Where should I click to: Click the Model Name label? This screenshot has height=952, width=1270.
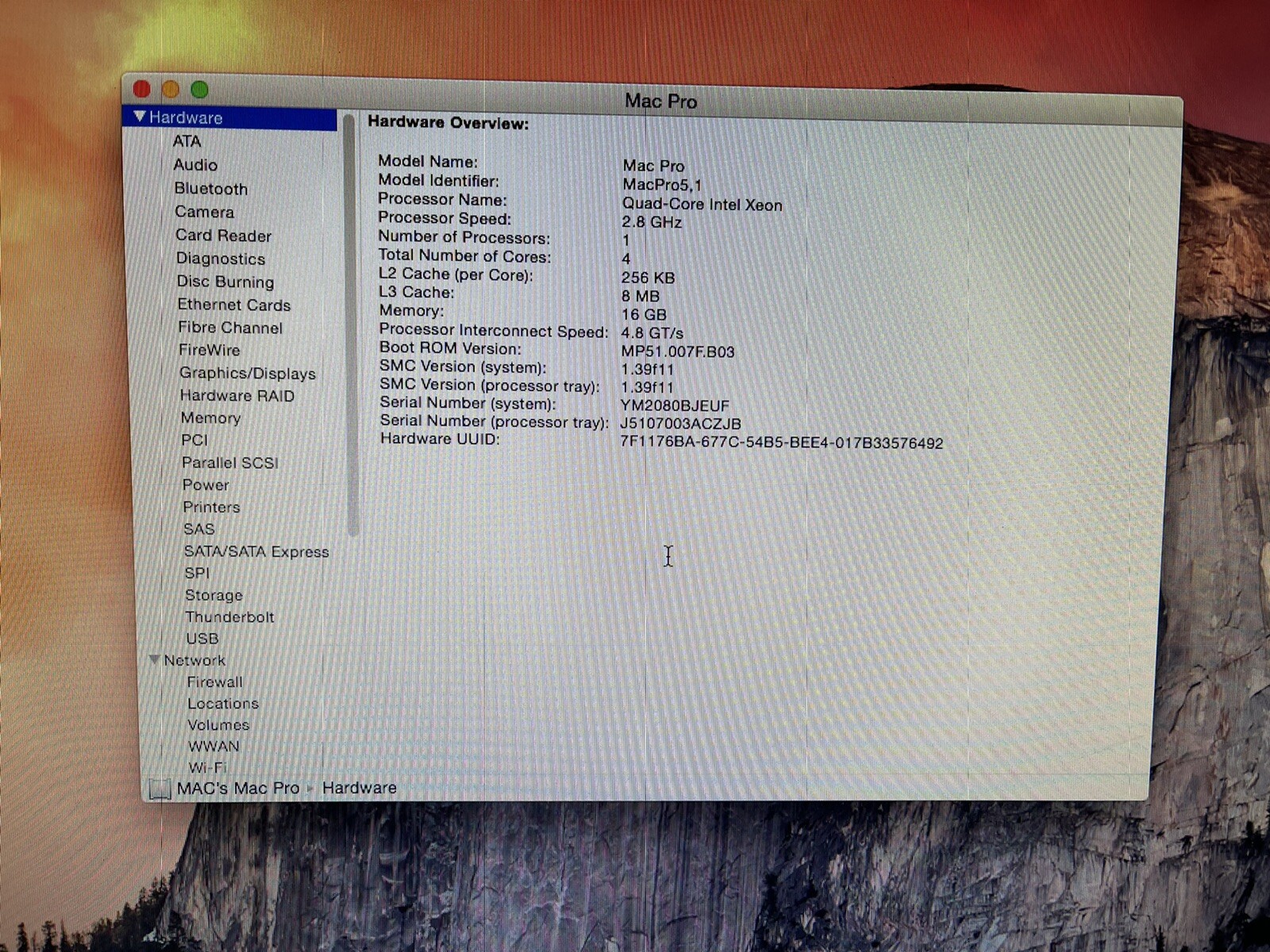[428, 162]
